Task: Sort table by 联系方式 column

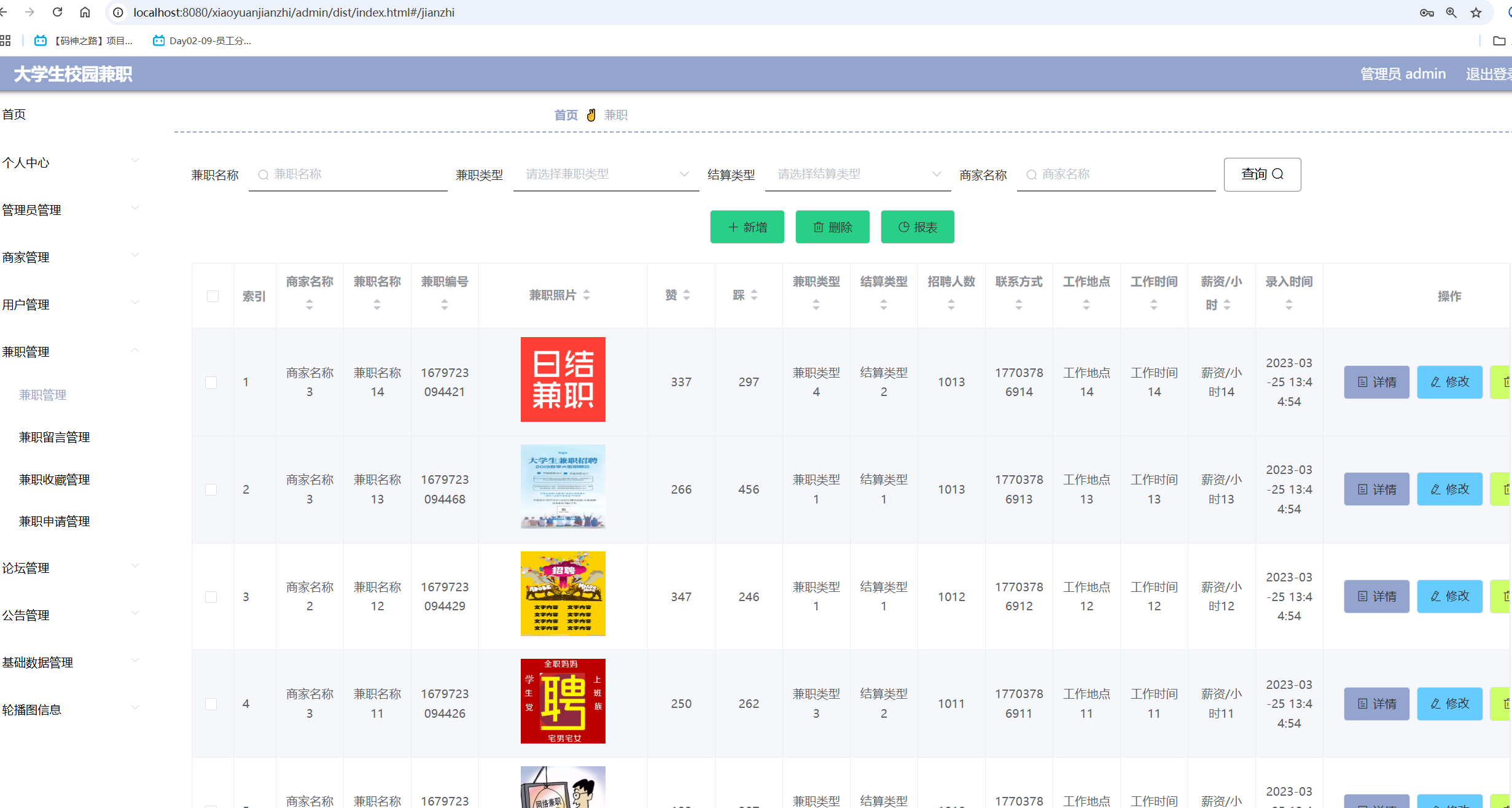Action: tap(1019, 304)
